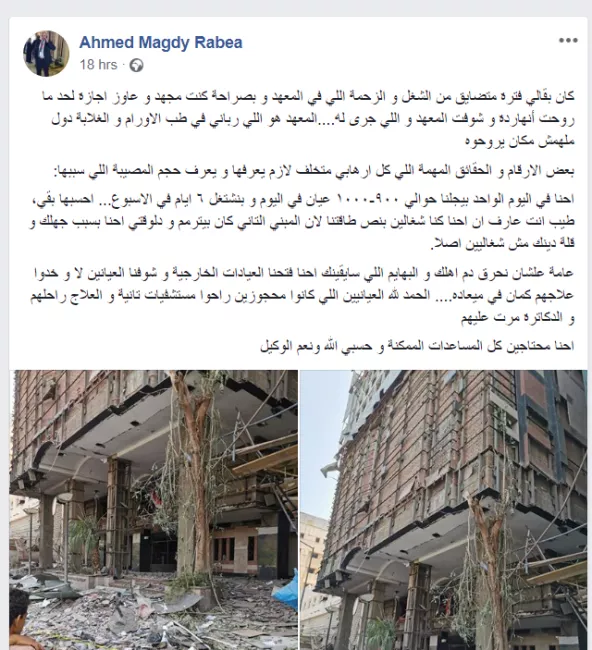This screenshot has width=592, height=650.
Task: Select the second paragraph about numbers and facts
Action: coord(314,170)
